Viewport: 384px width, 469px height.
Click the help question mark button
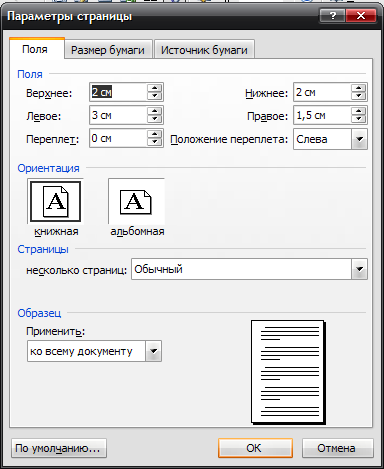(332, 16)
